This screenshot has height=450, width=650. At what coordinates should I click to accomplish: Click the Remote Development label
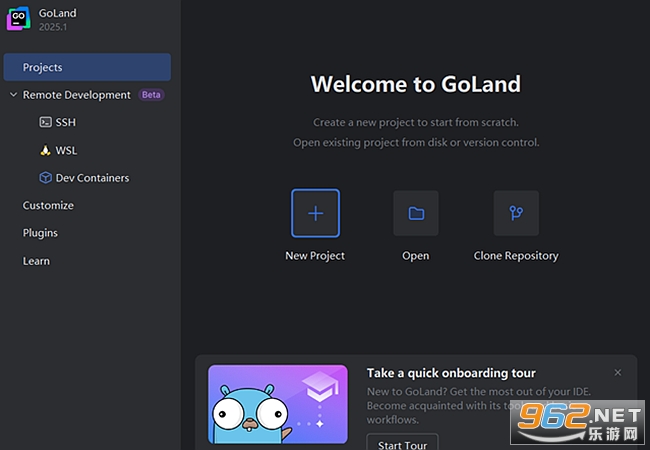pos(77,95)
